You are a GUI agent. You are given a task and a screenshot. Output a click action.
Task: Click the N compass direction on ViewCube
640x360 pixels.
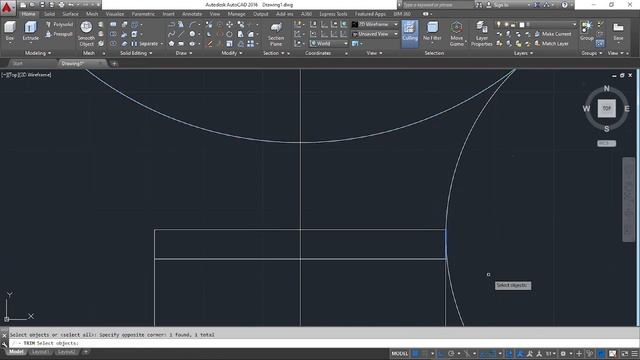(607, 88)
